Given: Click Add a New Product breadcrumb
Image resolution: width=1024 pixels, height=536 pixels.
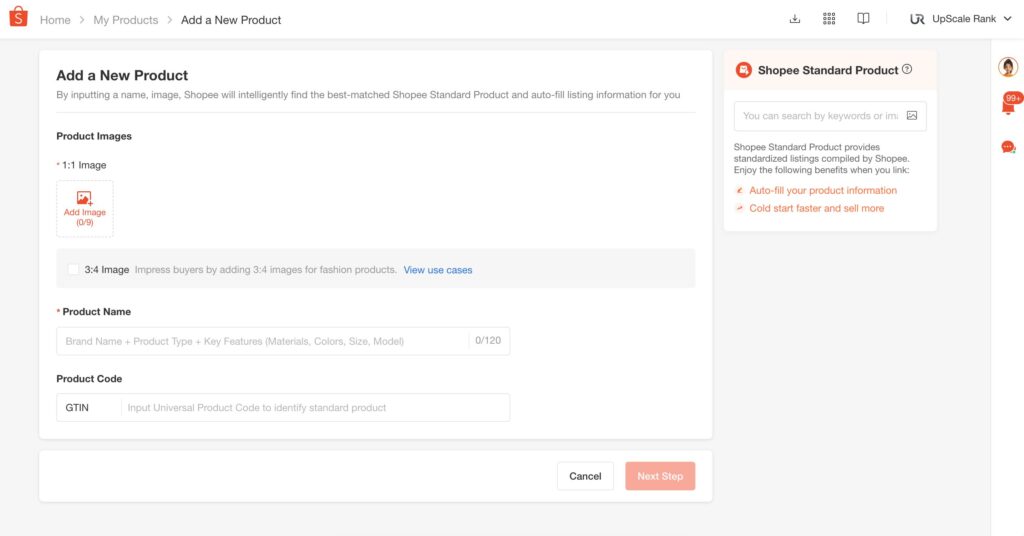Looking at the screenshot, I should [x=231, y=20].
